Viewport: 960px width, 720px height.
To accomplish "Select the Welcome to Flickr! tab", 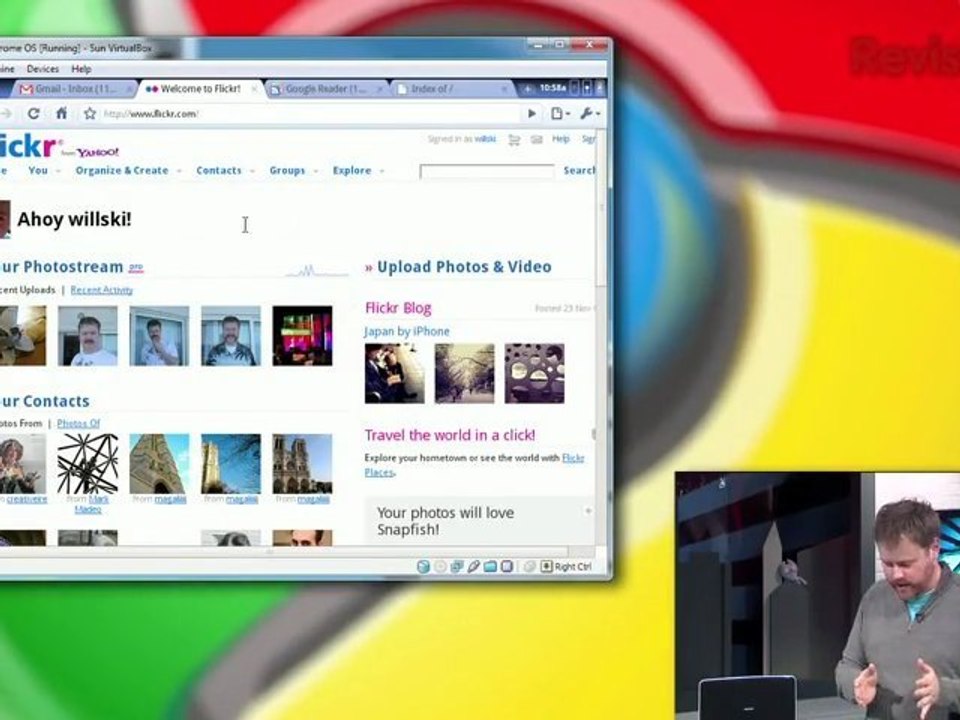I will (x=201, y=89).
